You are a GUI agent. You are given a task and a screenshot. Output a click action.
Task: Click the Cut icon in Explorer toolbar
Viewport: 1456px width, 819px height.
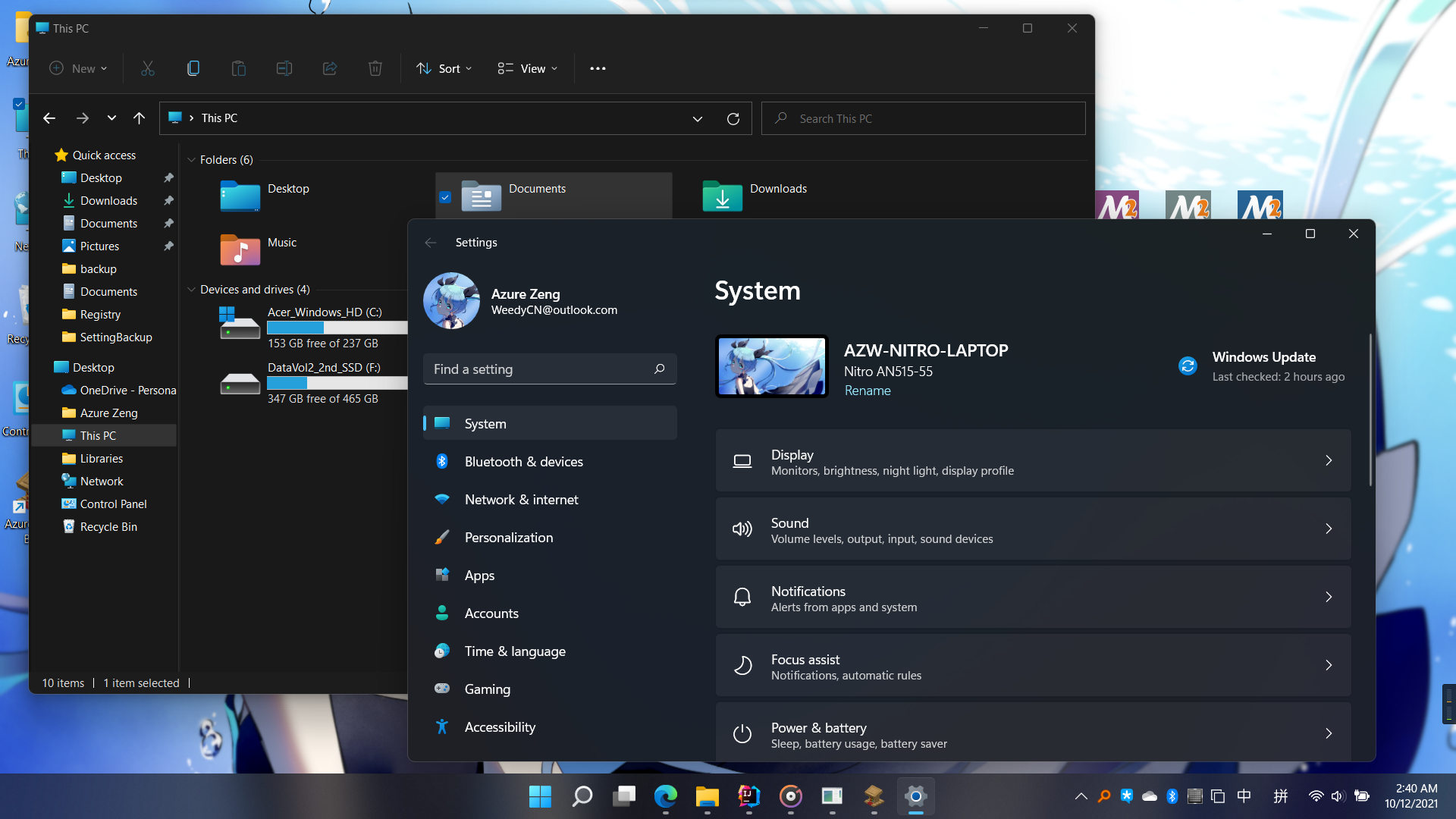pyautogui.click(x=147, y=68)
